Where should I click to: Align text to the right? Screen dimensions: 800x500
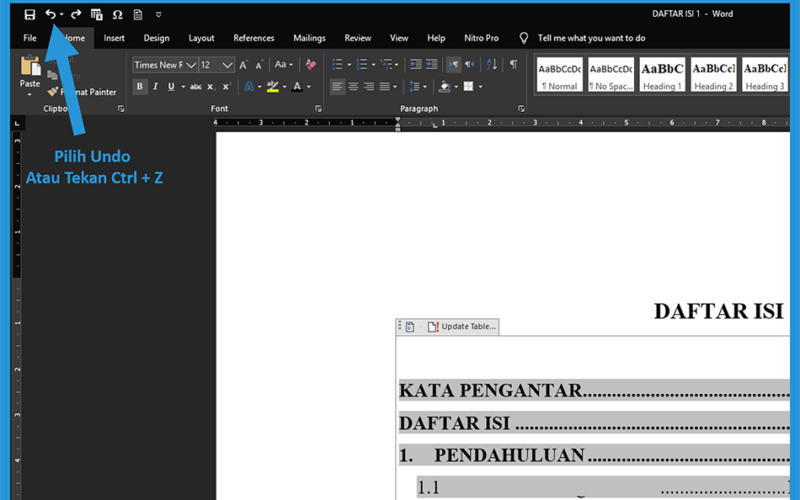pos(369,87)
